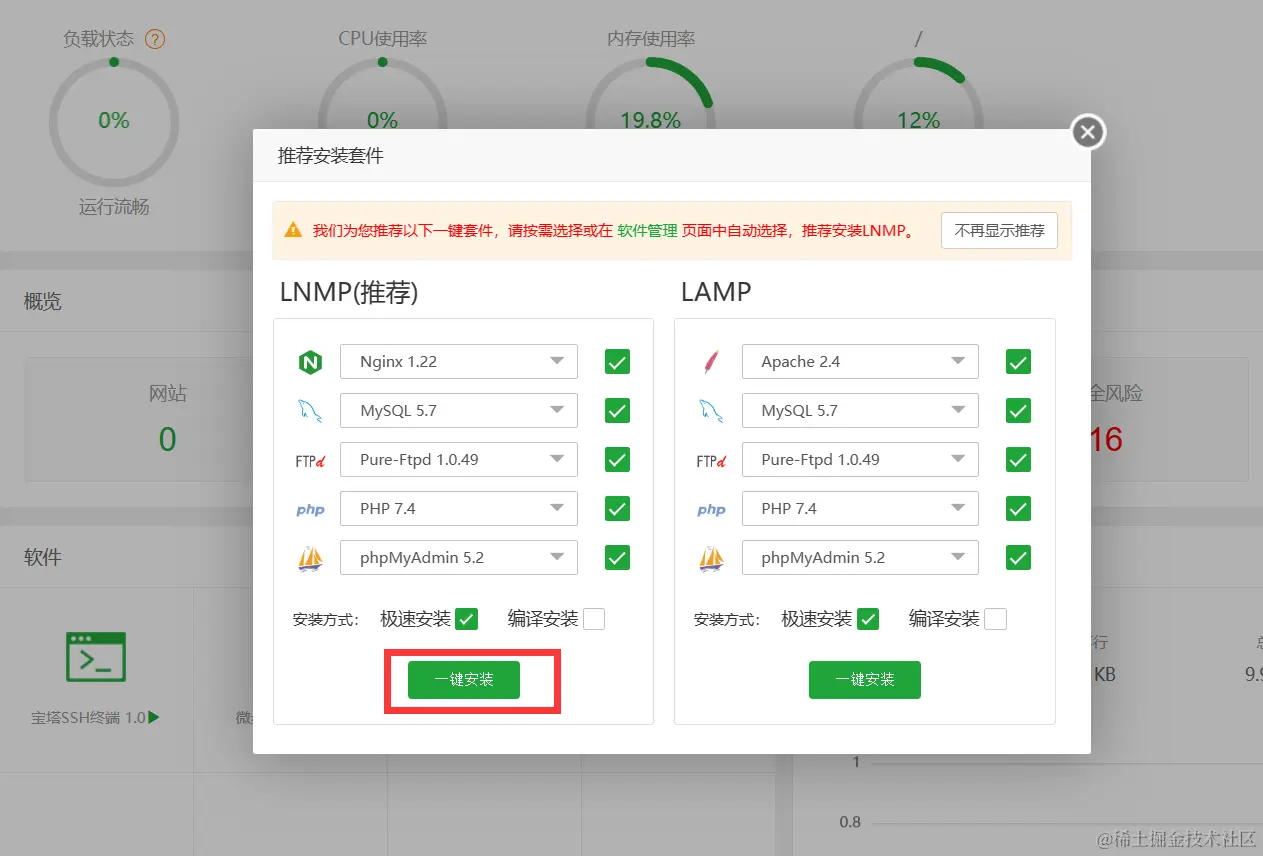Screen dimensions: 1263x856
Task: Open LNMP Pure-Ftpd 1.0.49 dropdown
Action: coord(459,460)
